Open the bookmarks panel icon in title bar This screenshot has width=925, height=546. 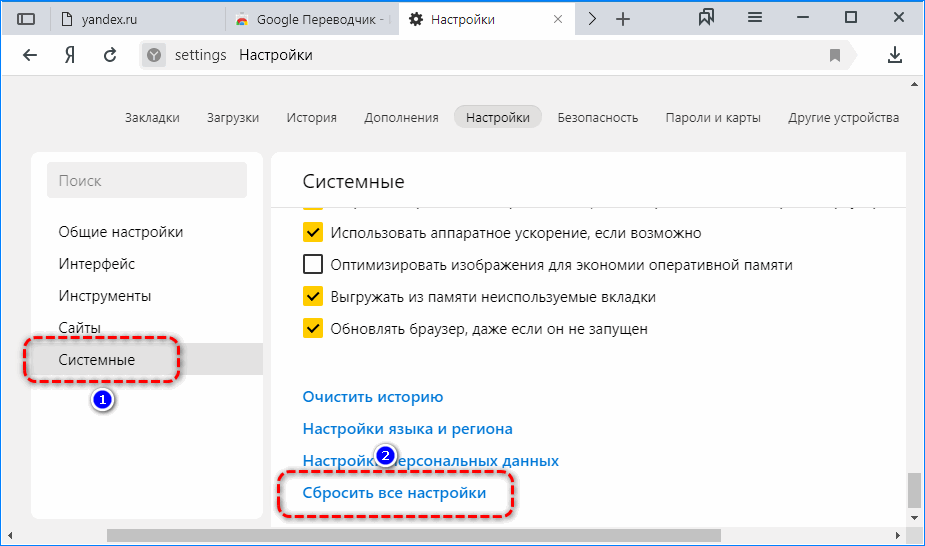tap(706, 18)
